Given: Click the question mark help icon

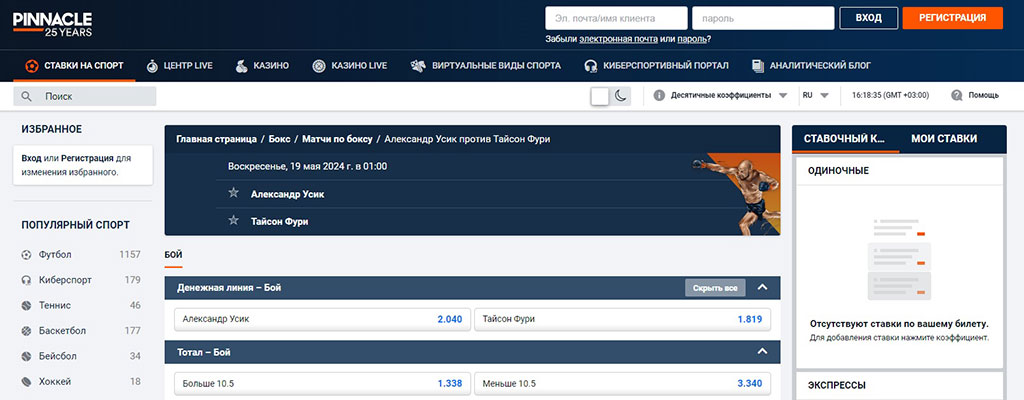Looking at the screenshot, I should [x=957, y=95].
